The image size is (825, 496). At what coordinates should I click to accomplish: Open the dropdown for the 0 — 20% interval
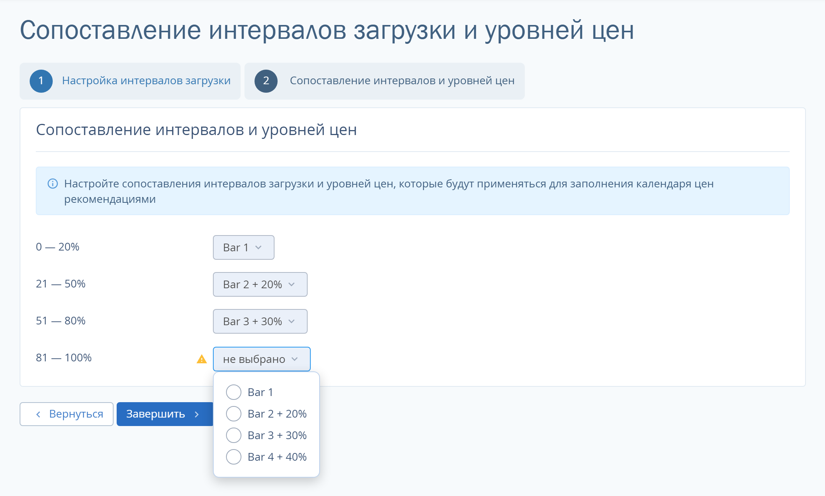[244, 247]
